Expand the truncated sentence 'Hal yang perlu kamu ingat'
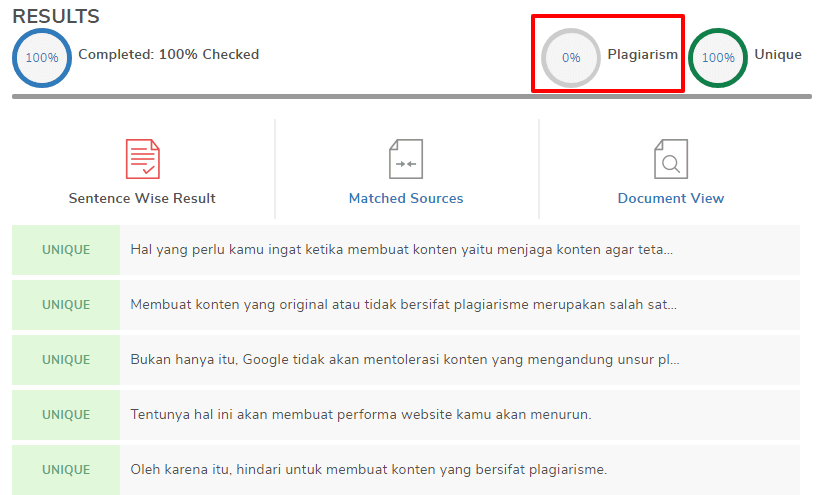The image size is (819, 495). point(401,250)
